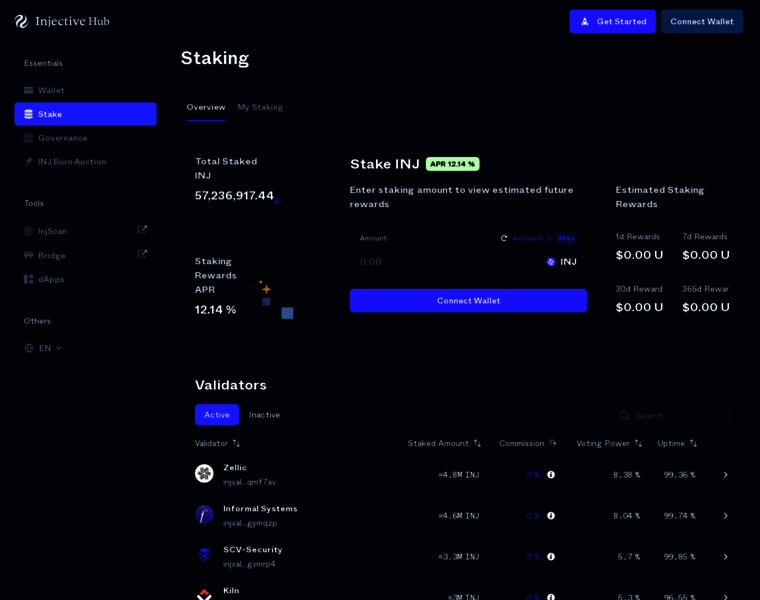
Task: Open the dApps sidebar item
Action: pyautogui.click(x=85, y=280)
